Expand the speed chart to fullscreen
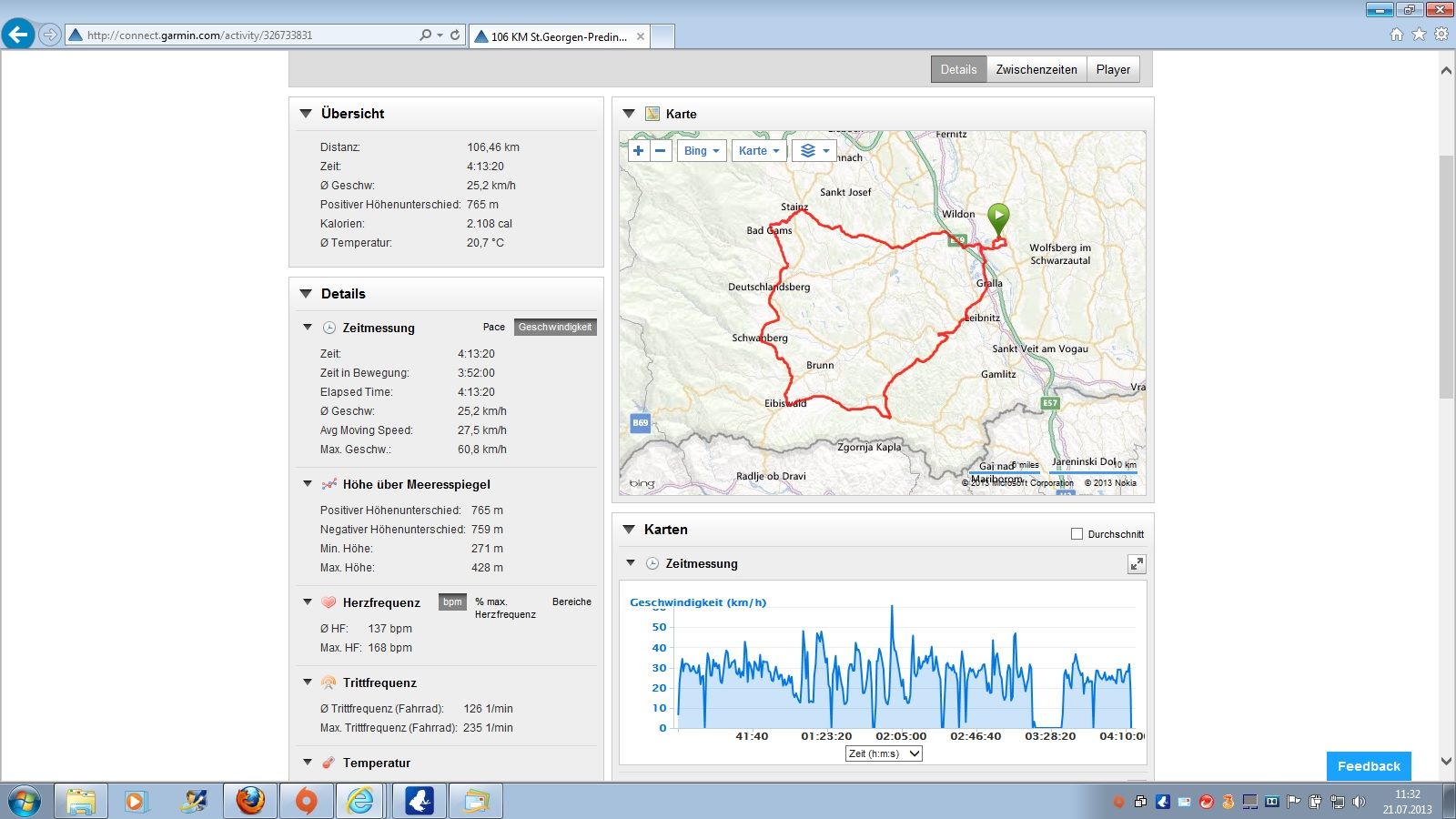Image resolution: width=1456 pixels, height=819 pixels. click(x=1137, y=564)
